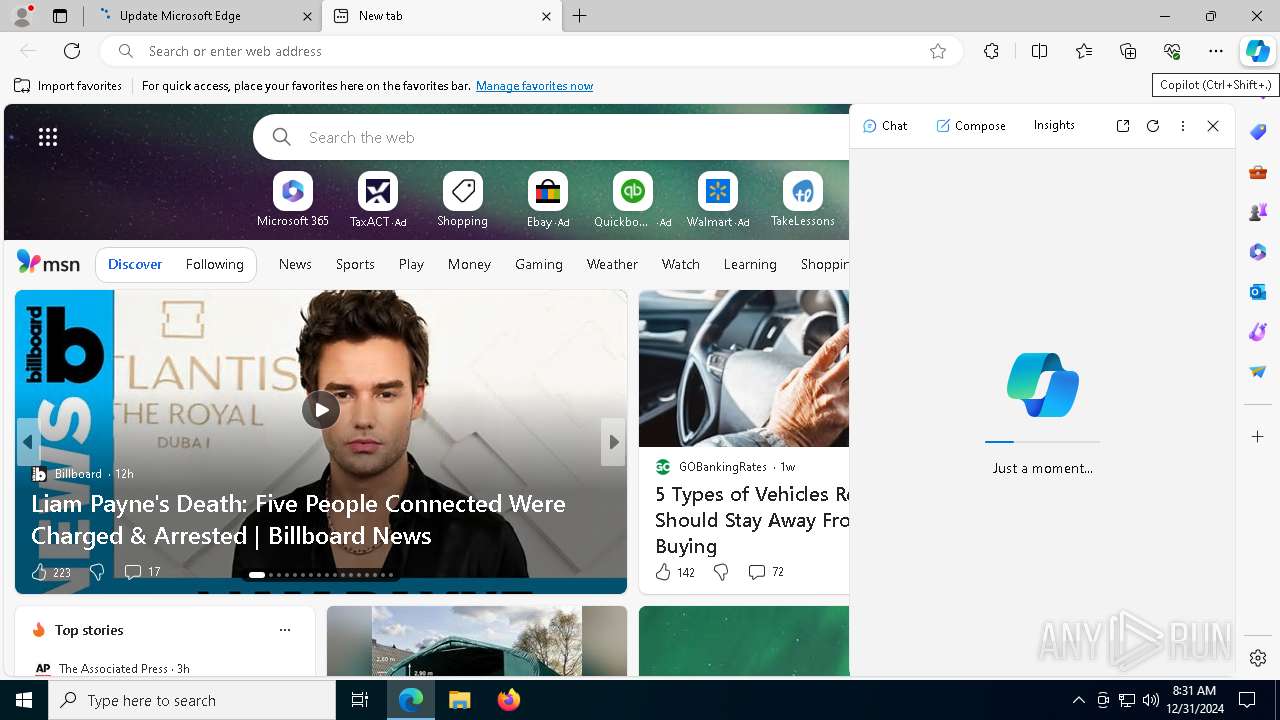This screenshot has height=720, width=1280.
Task: Open the Money category
Action: click(469, 264)
